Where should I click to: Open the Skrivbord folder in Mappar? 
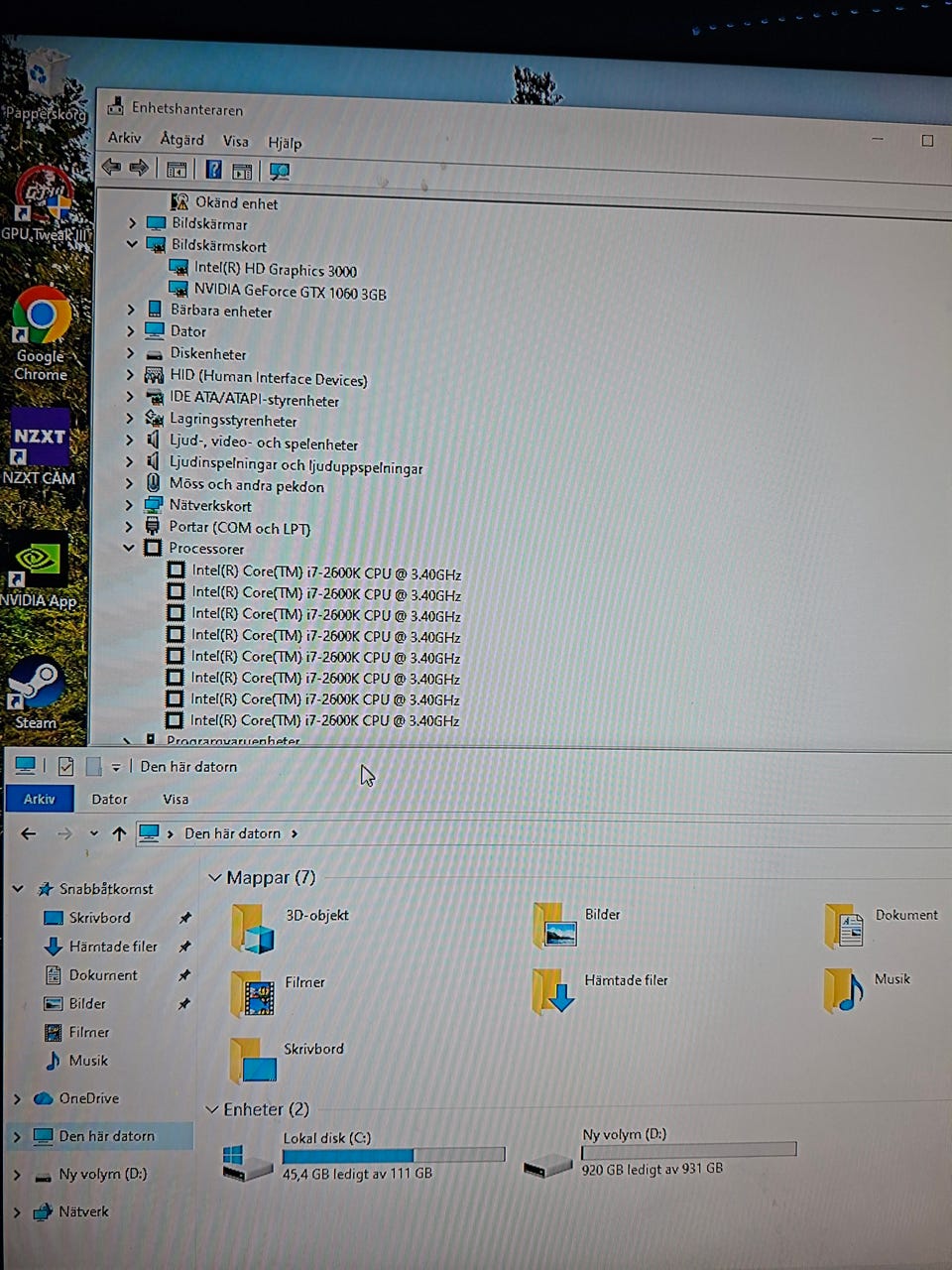pos(287,1059)
